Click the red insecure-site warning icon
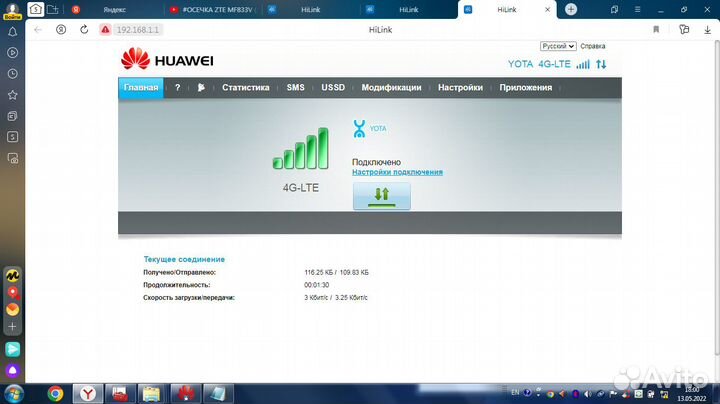The height and width of the screenshot is (404, 720). (x=105, y=30)
